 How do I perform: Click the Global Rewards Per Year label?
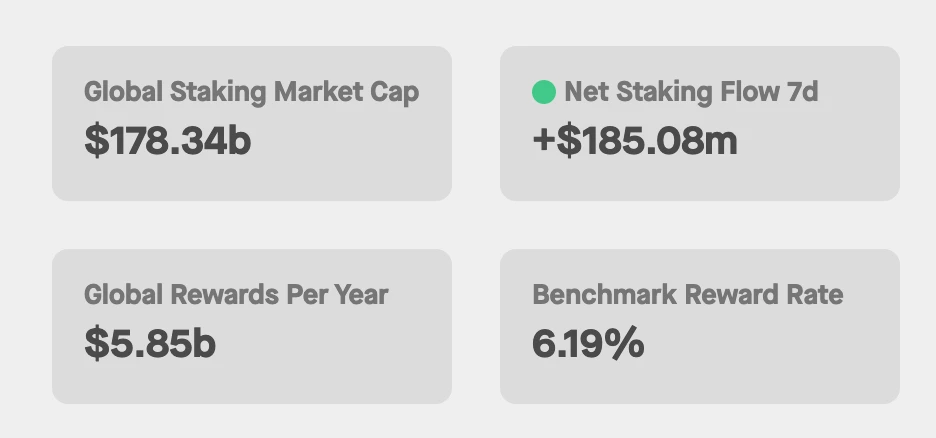click(x=236, y=295)
